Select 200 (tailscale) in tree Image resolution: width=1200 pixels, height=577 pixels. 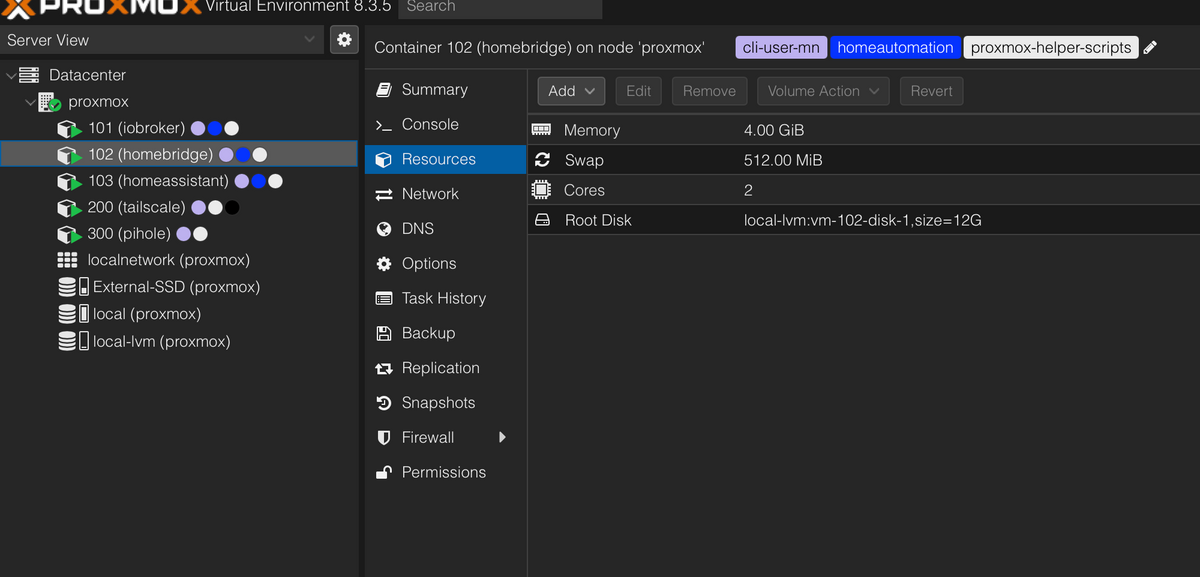coord(137,207)
